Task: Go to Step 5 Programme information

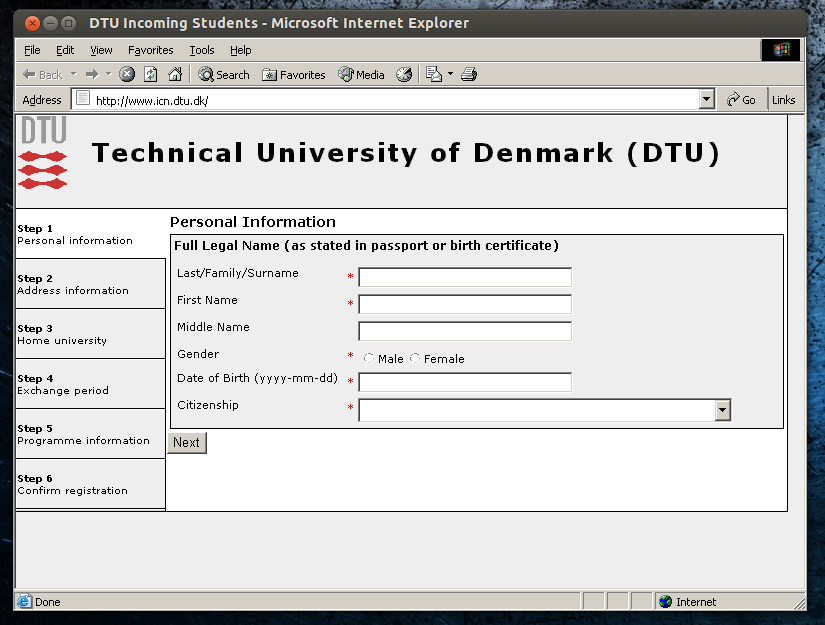Action: coord(90,434)
